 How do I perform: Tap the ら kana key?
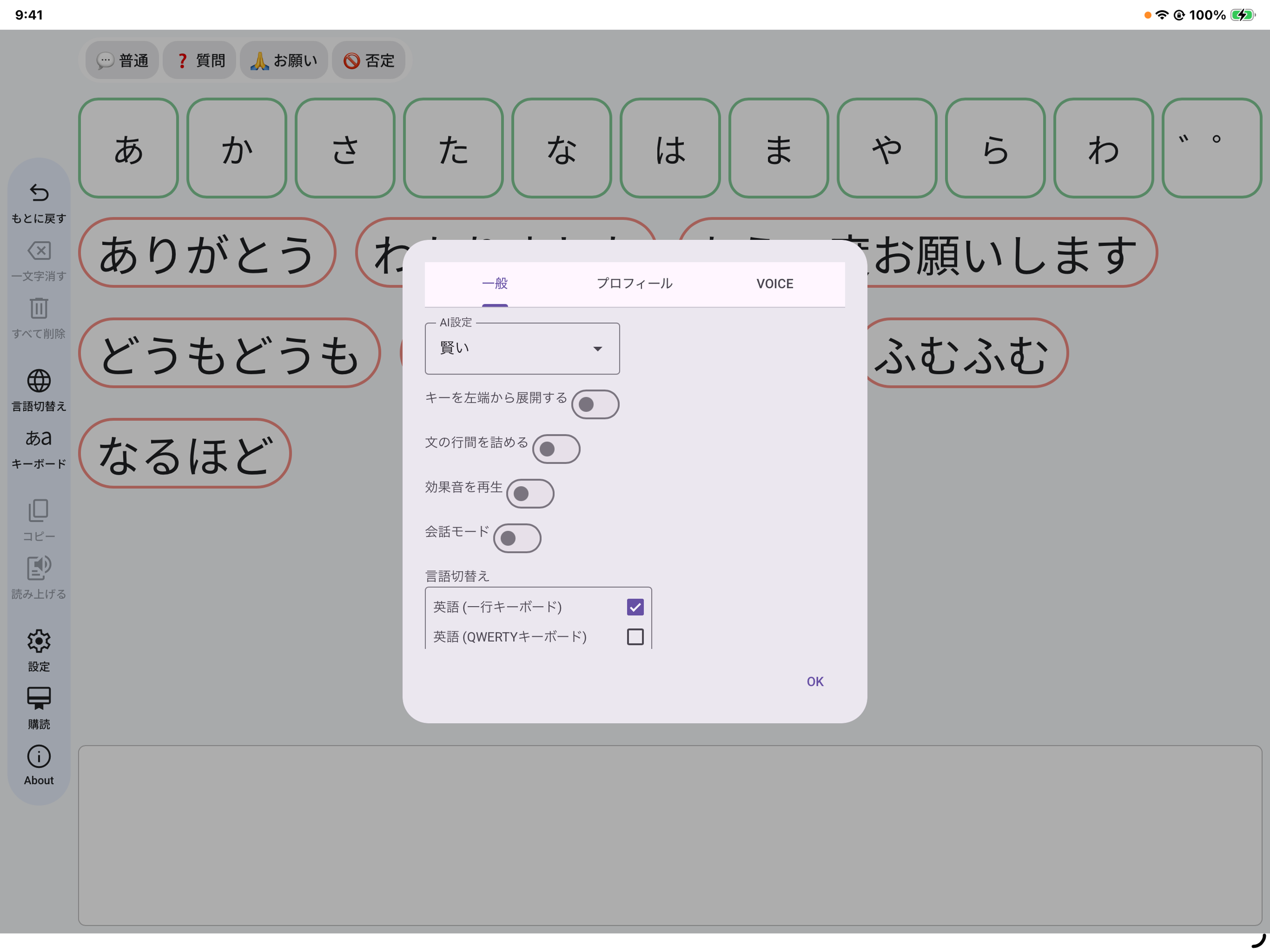tap(995, 149)
